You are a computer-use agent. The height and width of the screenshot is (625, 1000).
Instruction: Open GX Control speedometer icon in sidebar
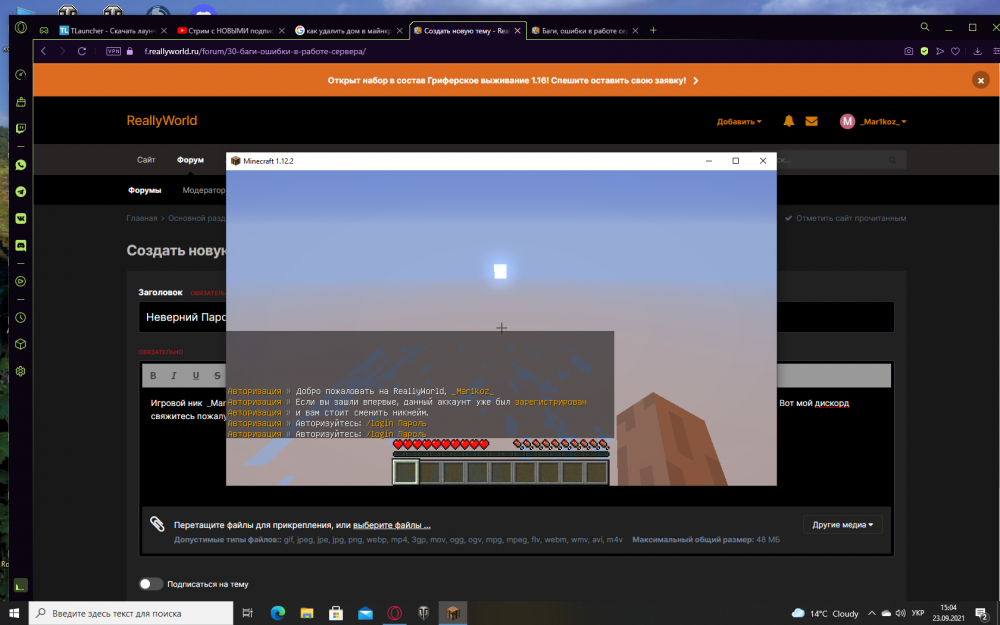(x=20, y=75)
